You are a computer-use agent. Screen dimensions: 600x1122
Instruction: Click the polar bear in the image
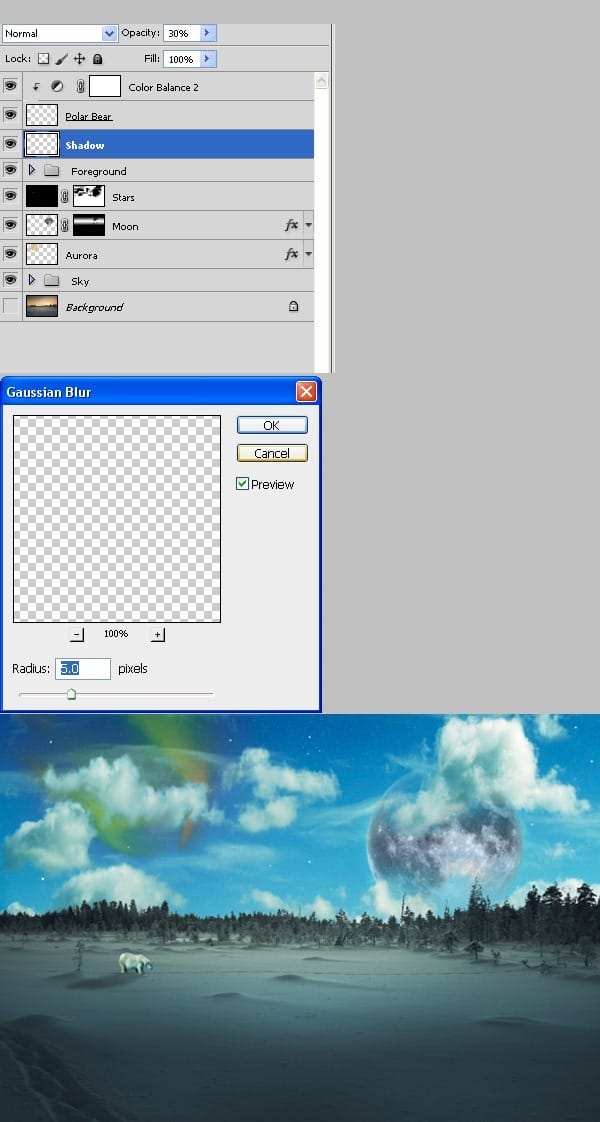(x=135, y=963)
